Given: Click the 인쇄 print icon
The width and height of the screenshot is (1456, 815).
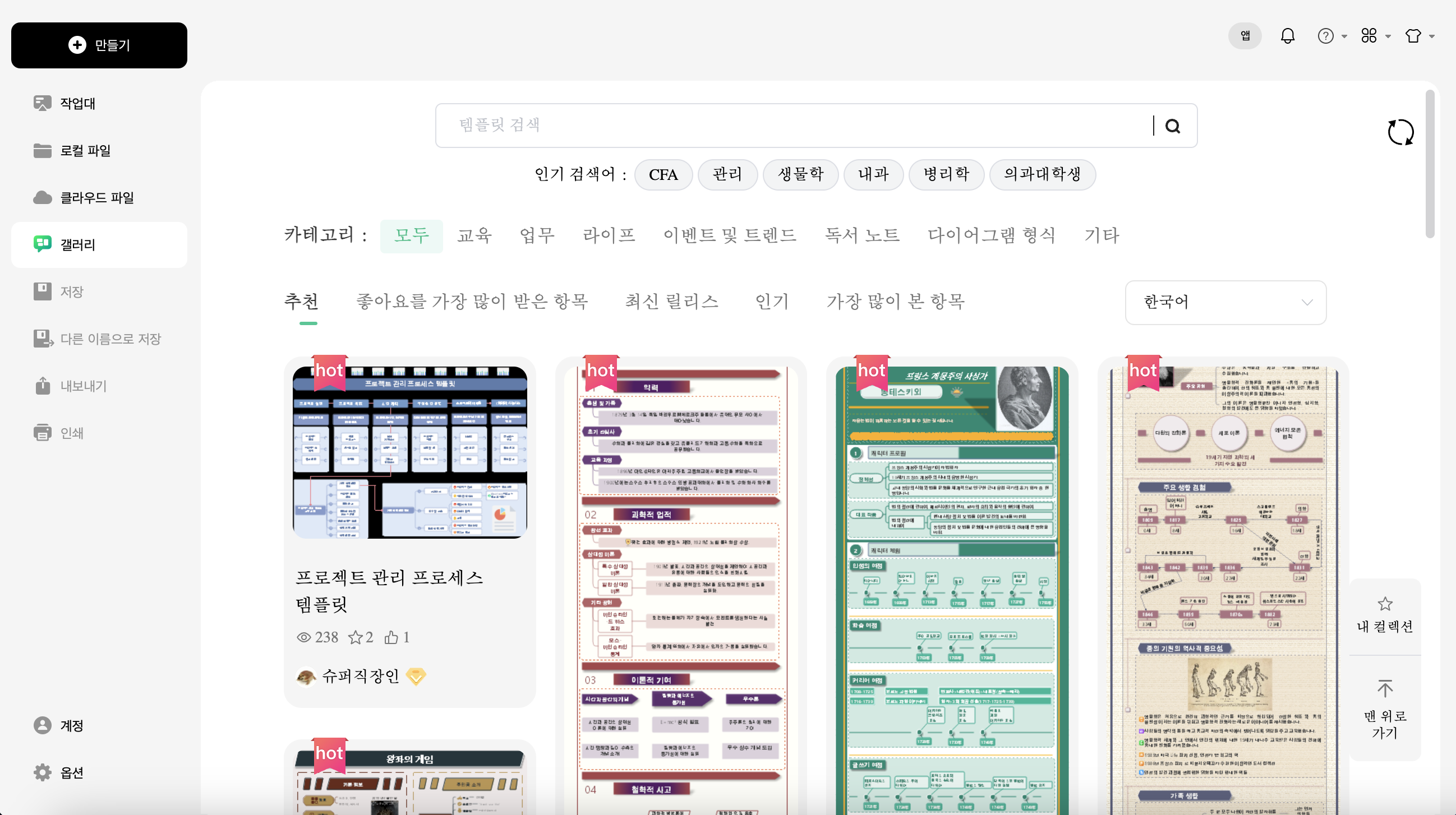Looking at the screenshot, I should click(x=43, y=433).
